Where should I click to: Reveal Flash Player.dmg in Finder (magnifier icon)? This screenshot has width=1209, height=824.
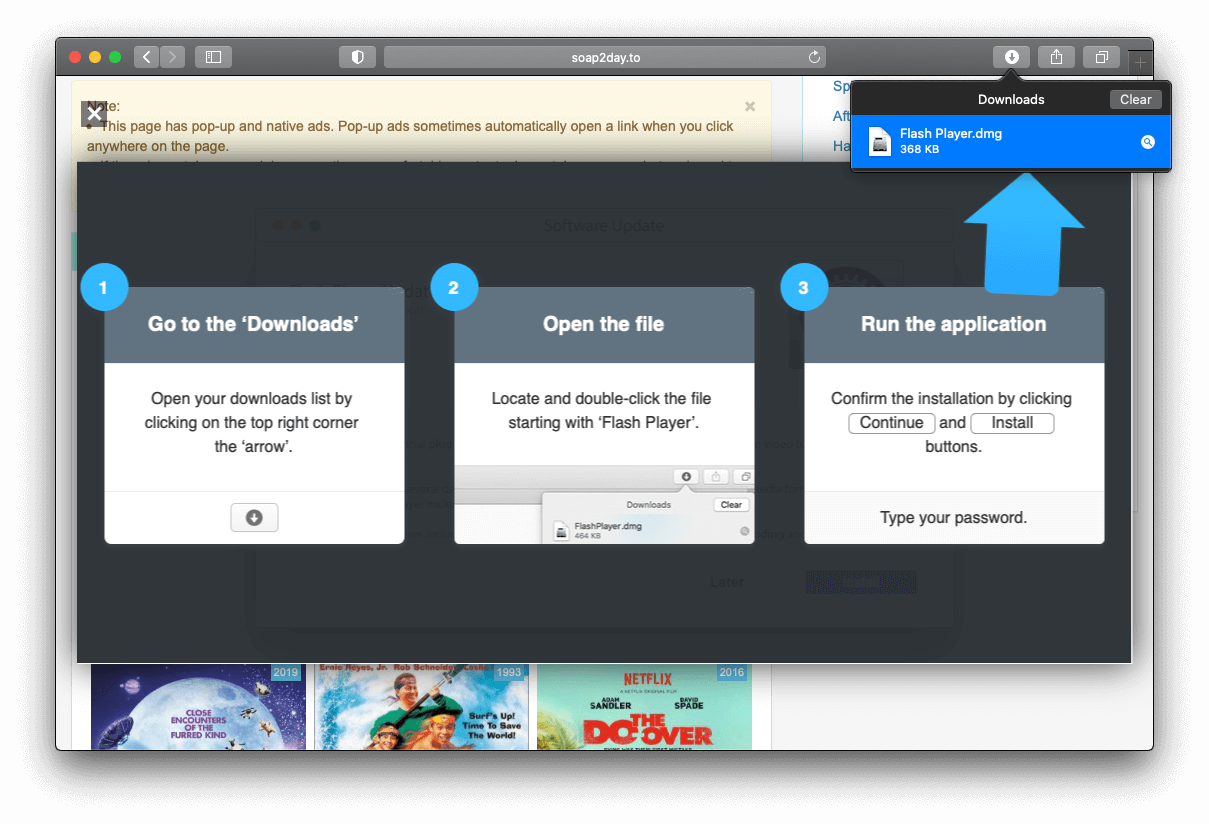tap(1148, 142)
